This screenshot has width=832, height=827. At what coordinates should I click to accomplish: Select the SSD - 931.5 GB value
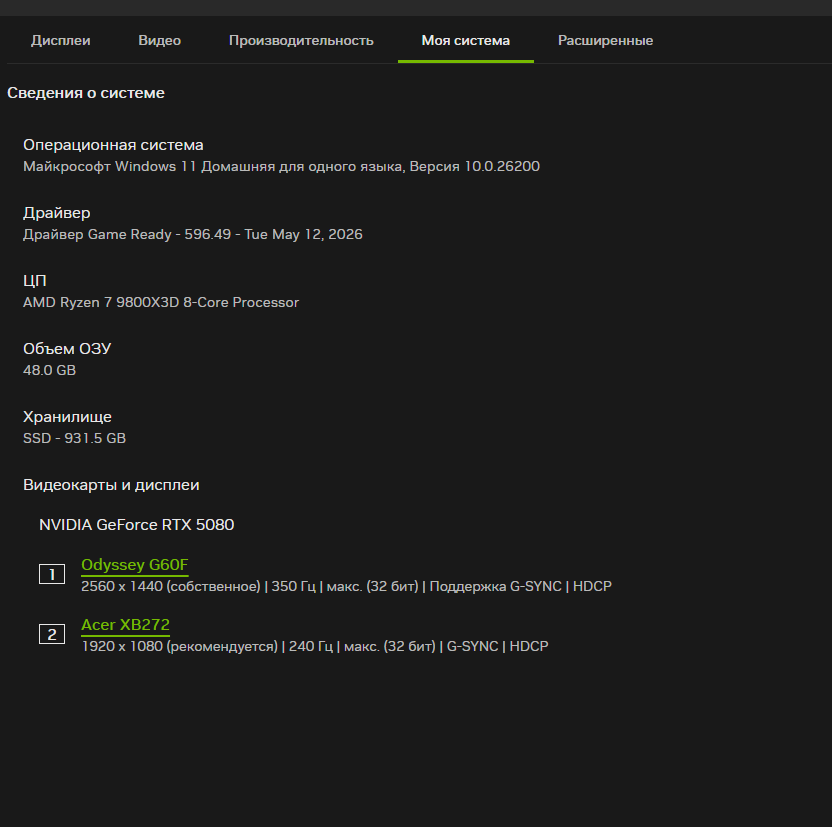point(74,438)
